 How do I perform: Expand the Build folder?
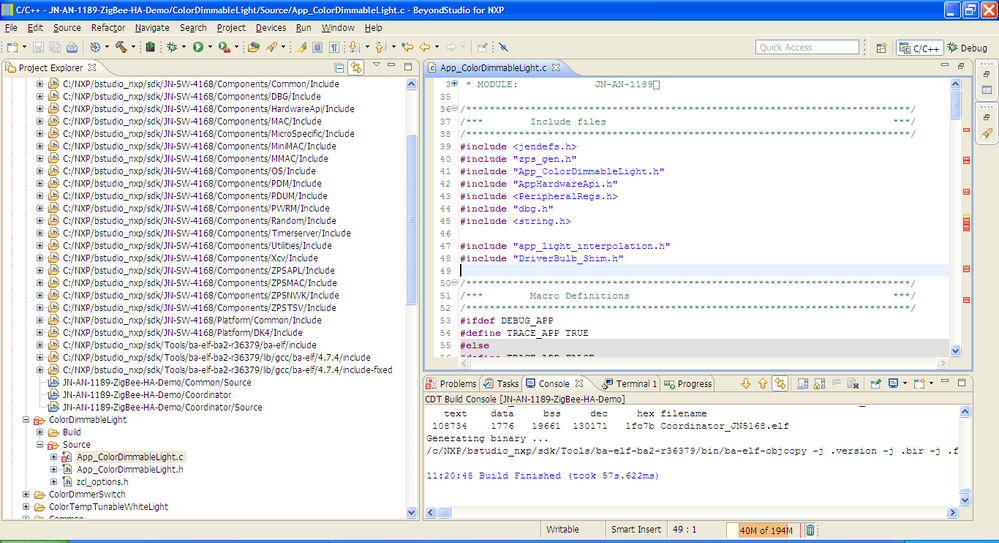click(x=40, y=432)
